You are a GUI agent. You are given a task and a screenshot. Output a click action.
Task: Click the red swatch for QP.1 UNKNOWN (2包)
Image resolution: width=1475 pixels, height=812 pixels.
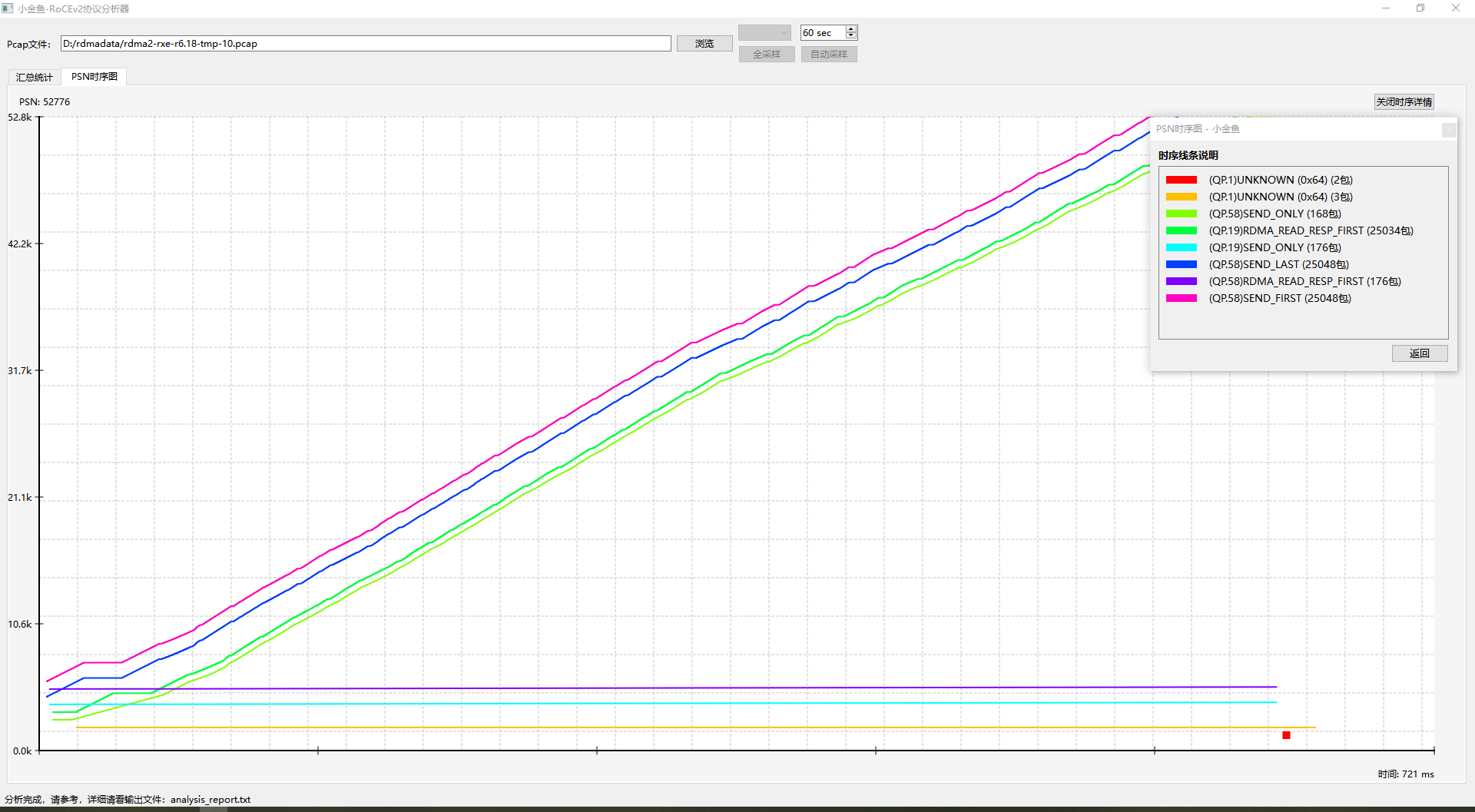(x=1181, y=180)
